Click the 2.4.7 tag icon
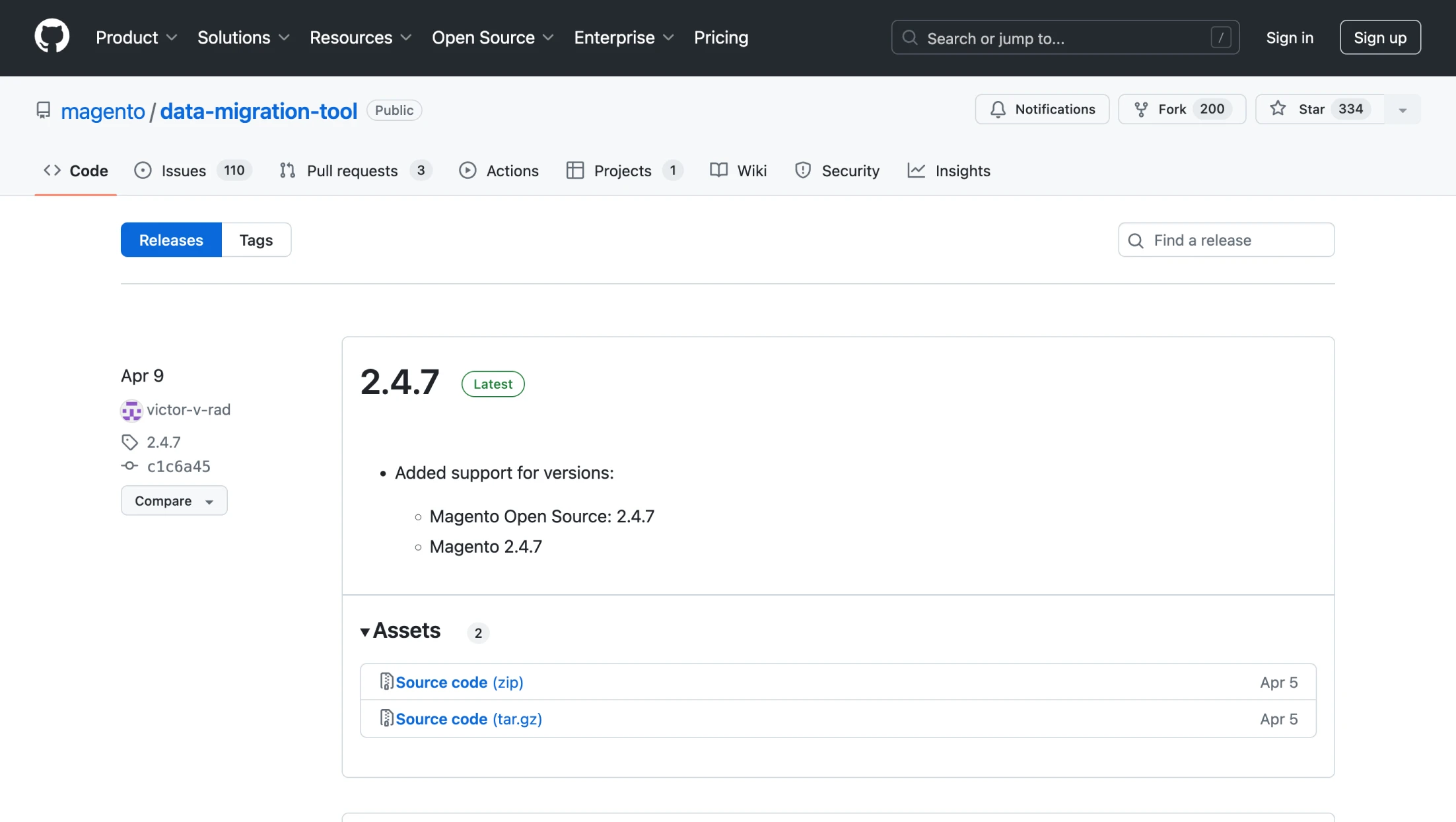Viewport: 1456px width, 822px height. coord(129,442)
